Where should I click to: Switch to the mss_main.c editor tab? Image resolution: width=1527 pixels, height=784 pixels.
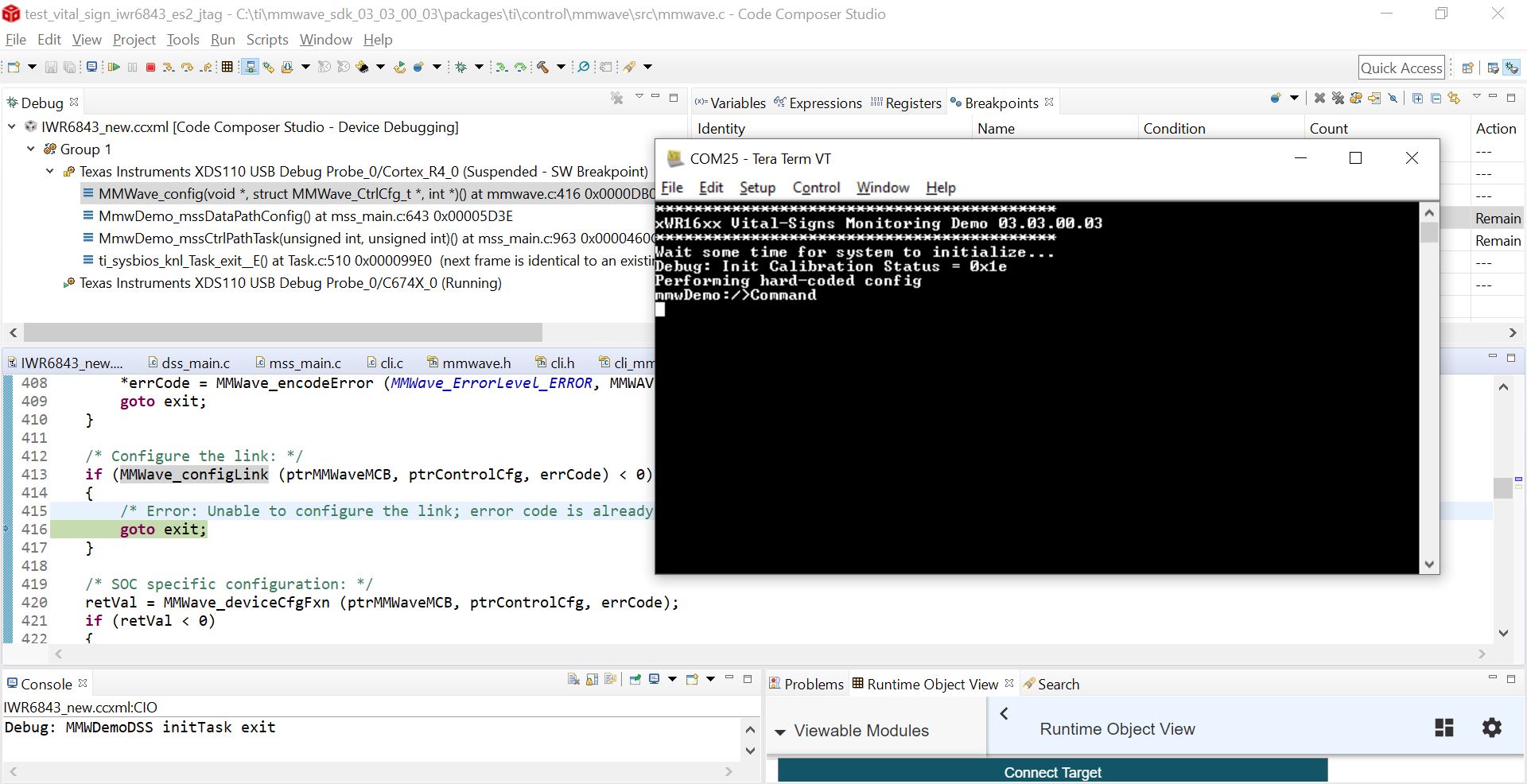[298, 363]
